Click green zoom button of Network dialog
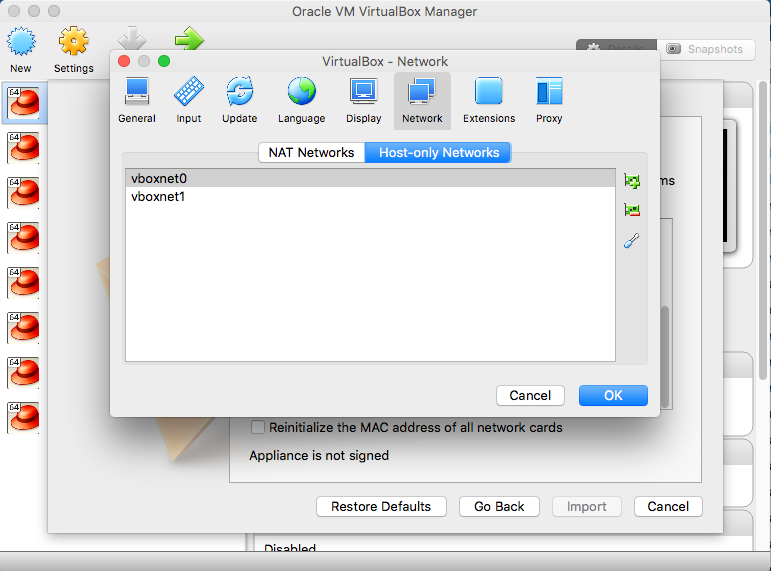Screen dimensions: 771x571 tap(164, 61)
